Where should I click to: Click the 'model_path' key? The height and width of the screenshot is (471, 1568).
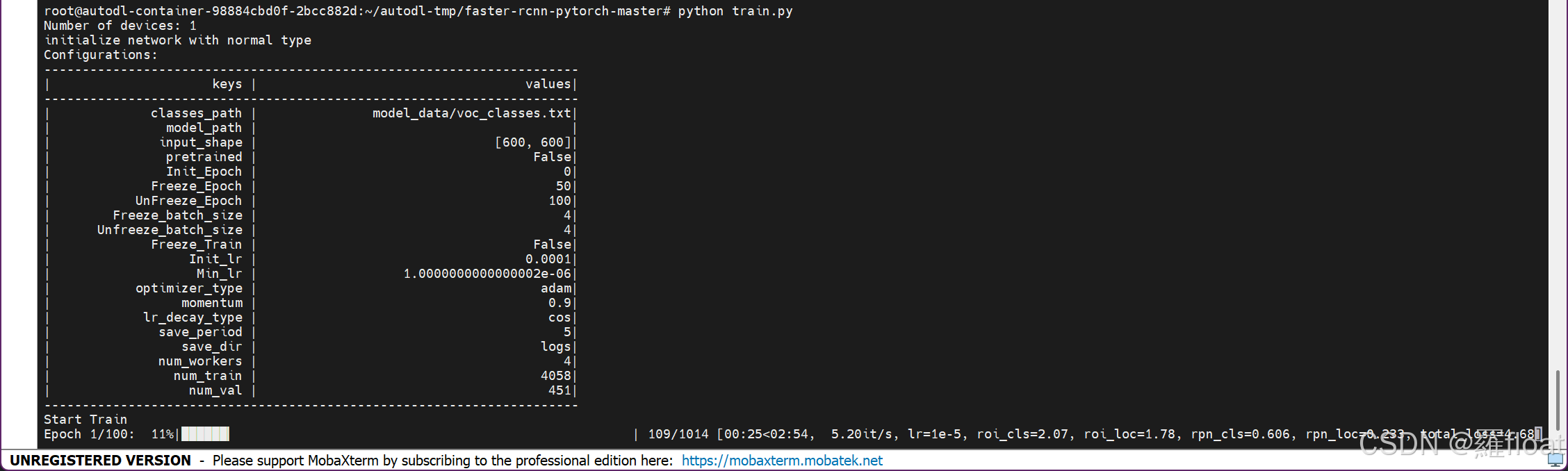[204, 128]
